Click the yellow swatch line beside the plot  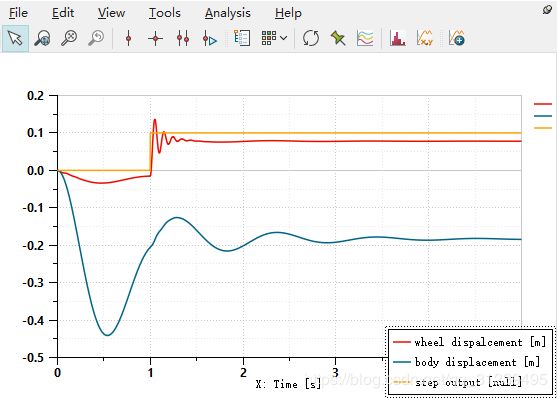click(543, 128)
